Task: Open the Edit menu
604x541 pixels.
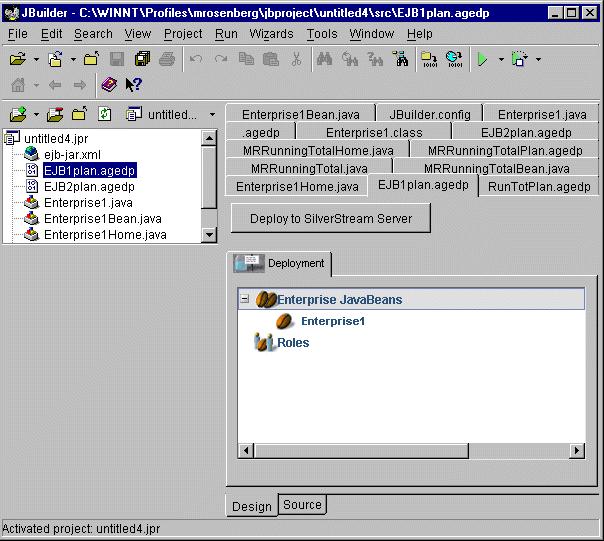Action: (x=51, y=34)
